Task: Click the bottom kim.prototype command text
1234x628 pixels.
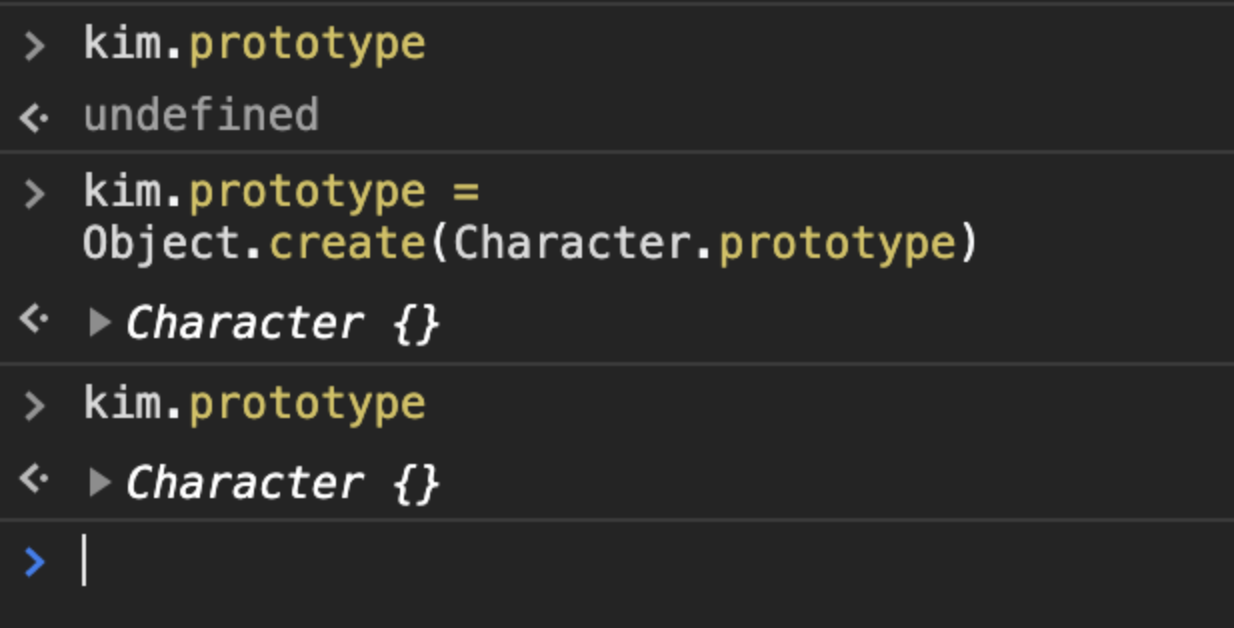Action: (255, 405)
